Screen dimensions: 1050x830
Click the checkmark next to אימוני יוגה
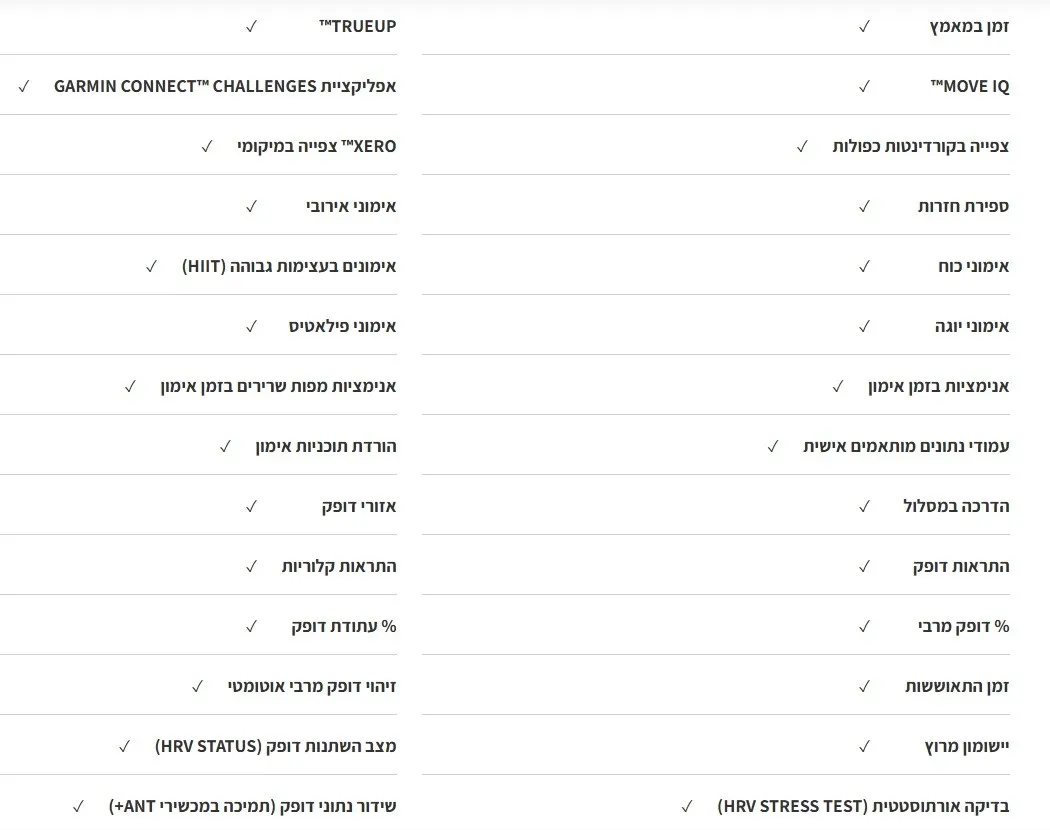click(865, 326)
